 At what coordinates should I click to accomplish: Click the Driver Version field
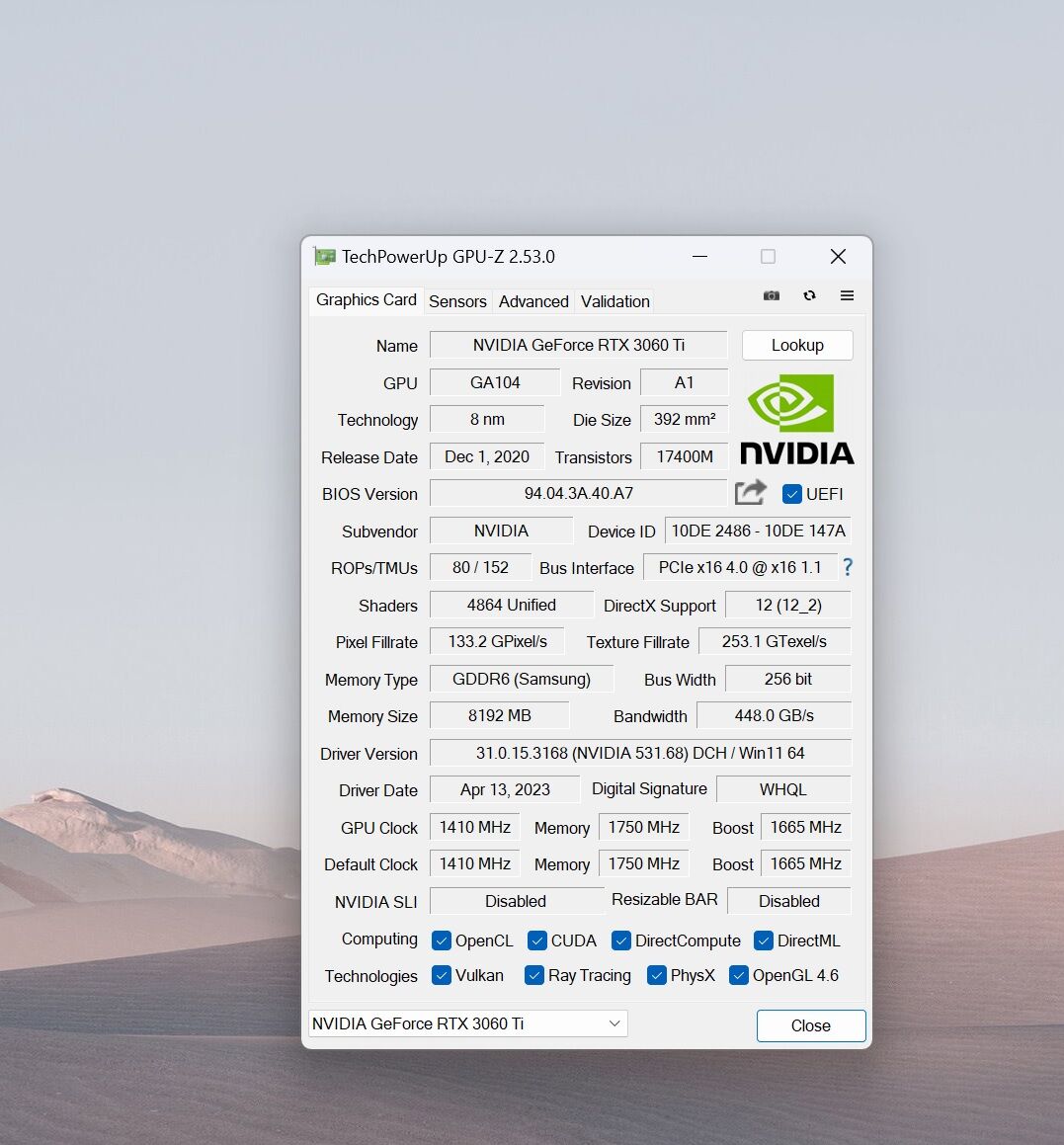(x=640, y=753)
